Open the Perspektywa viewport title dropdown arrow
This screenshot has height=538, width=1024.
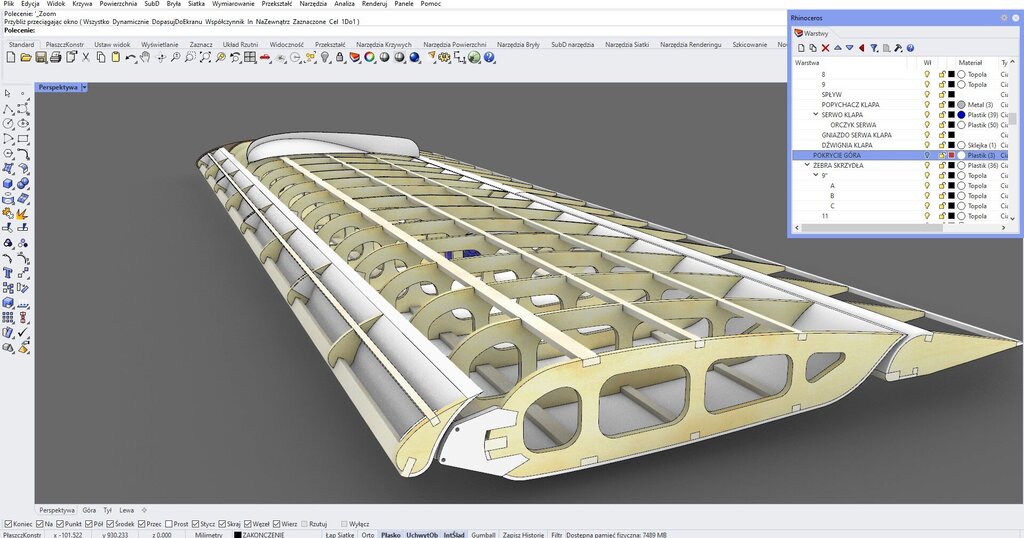click(85, 87)
